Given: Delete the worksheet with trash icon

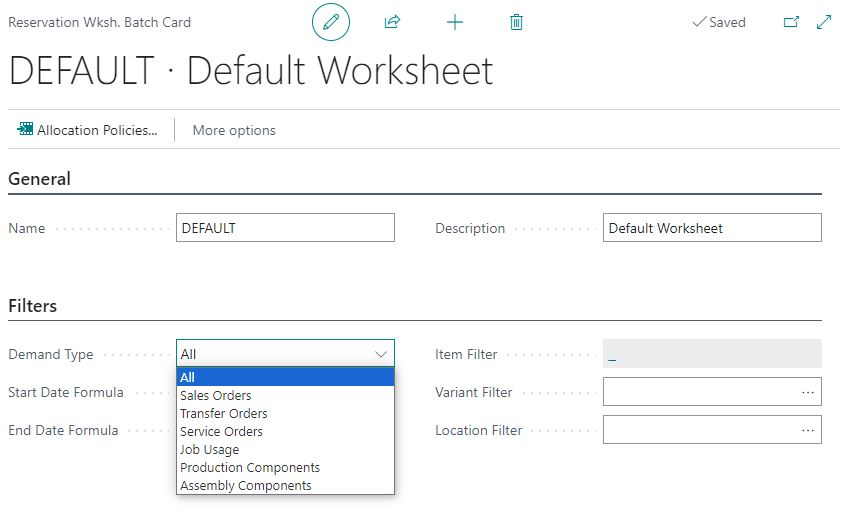Looking at the screenshot, I should tap(516, 22).
